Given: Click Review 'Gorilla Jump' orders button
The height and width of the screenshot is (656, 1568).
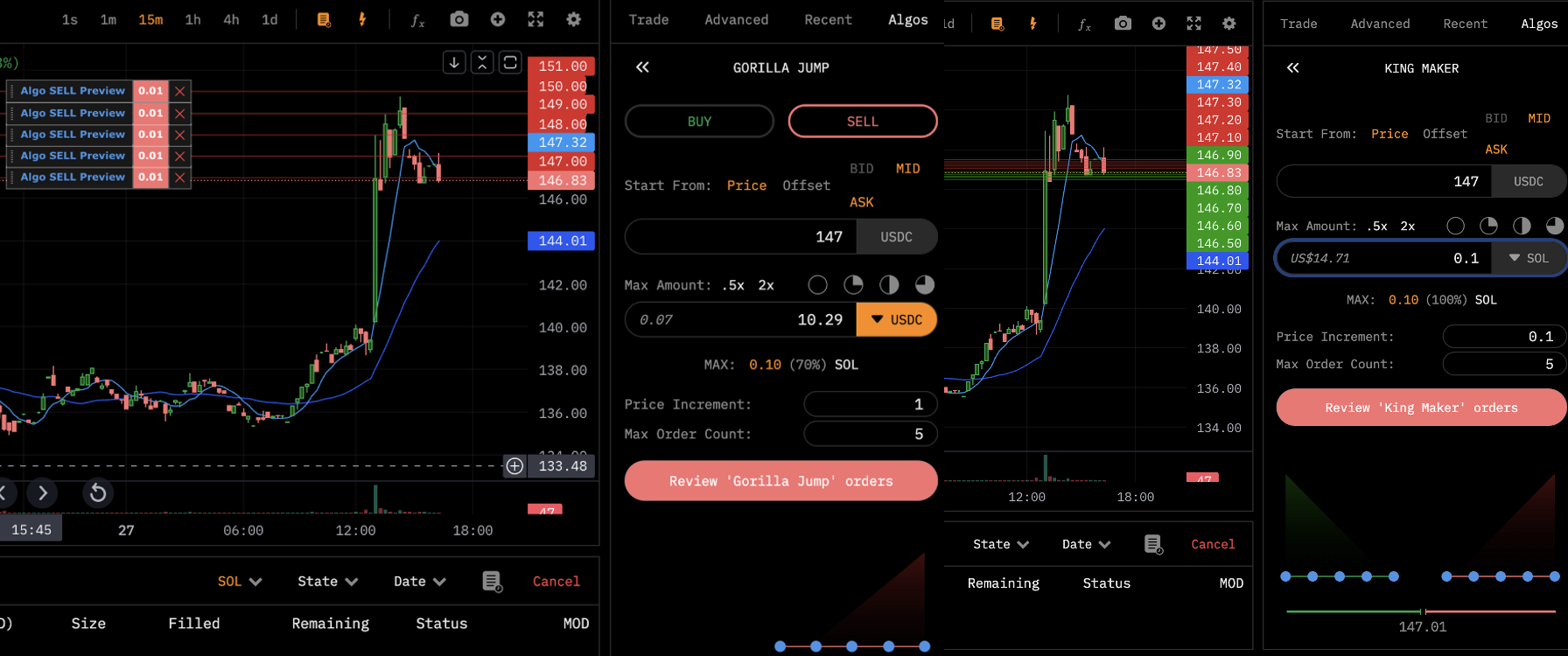Looking at the screenshot, I should tap(780, 481).
